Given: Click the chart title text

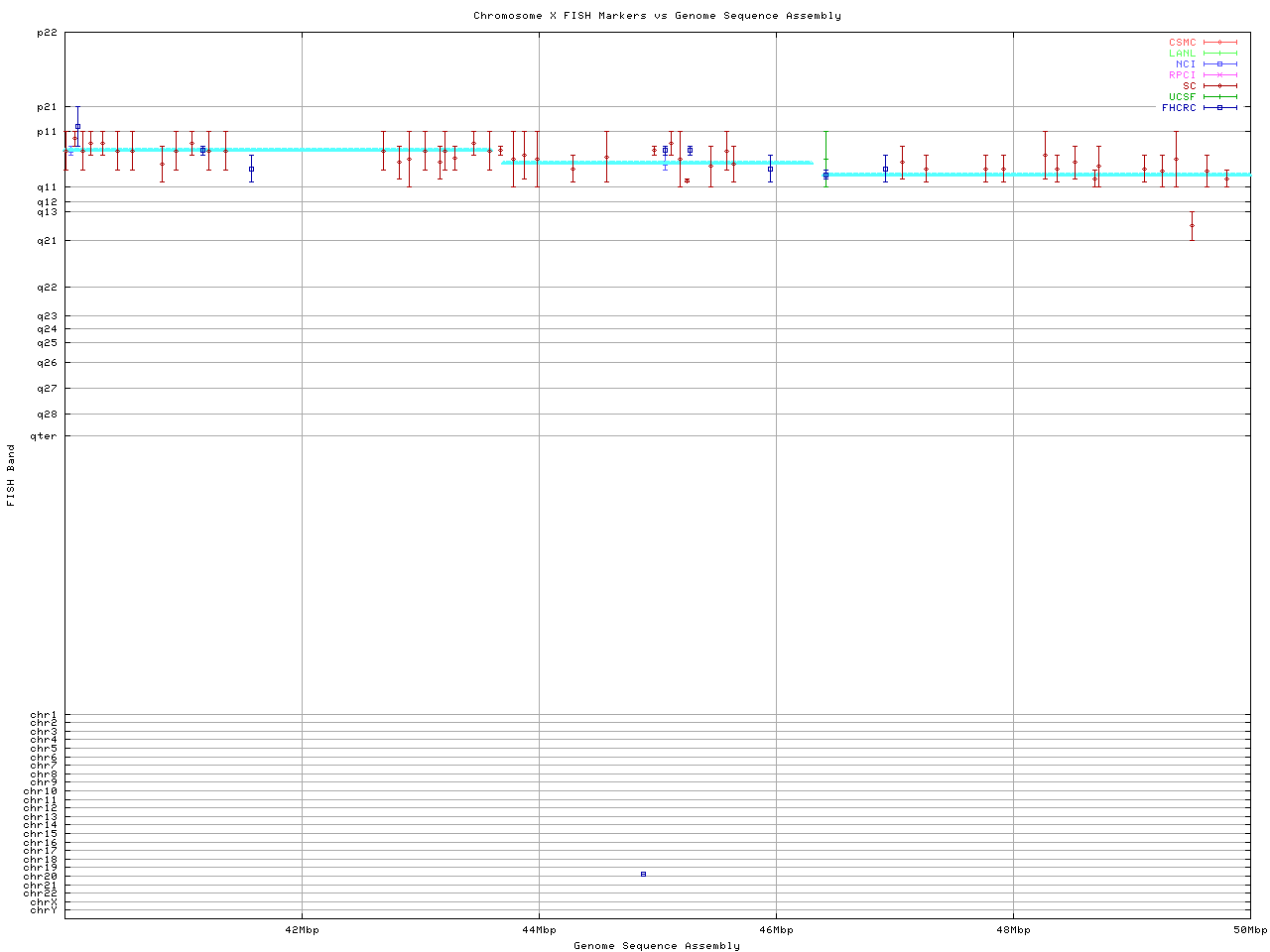Looking at the screenshot, I should coord(657,16).
